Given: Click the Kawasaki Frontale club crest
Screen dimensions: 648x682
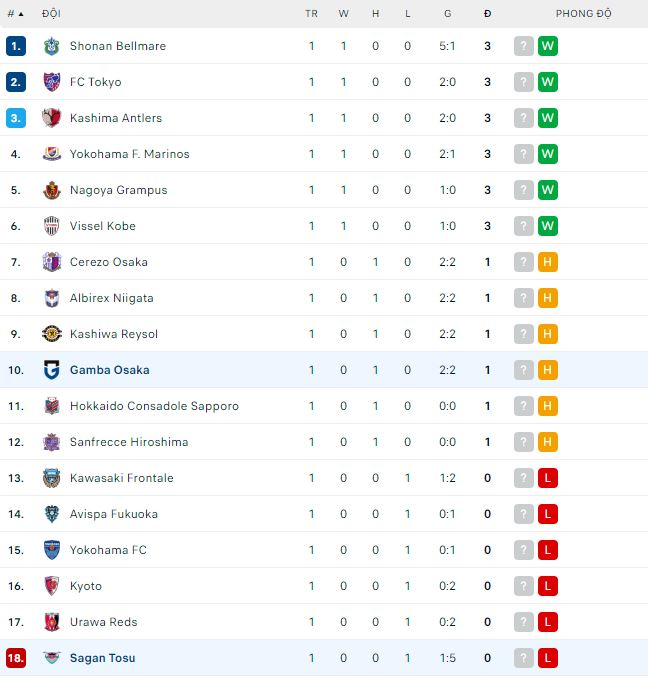Looking at the screenshot, I should tap(52, 478).
